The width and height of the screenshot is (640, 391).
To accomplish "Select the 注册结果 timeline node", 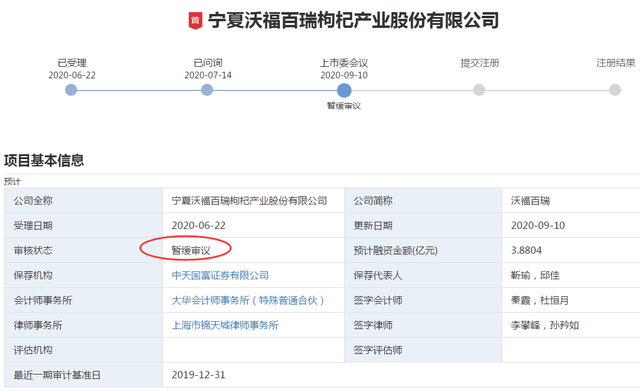I will pyautogui.click(x=615, y=90).
